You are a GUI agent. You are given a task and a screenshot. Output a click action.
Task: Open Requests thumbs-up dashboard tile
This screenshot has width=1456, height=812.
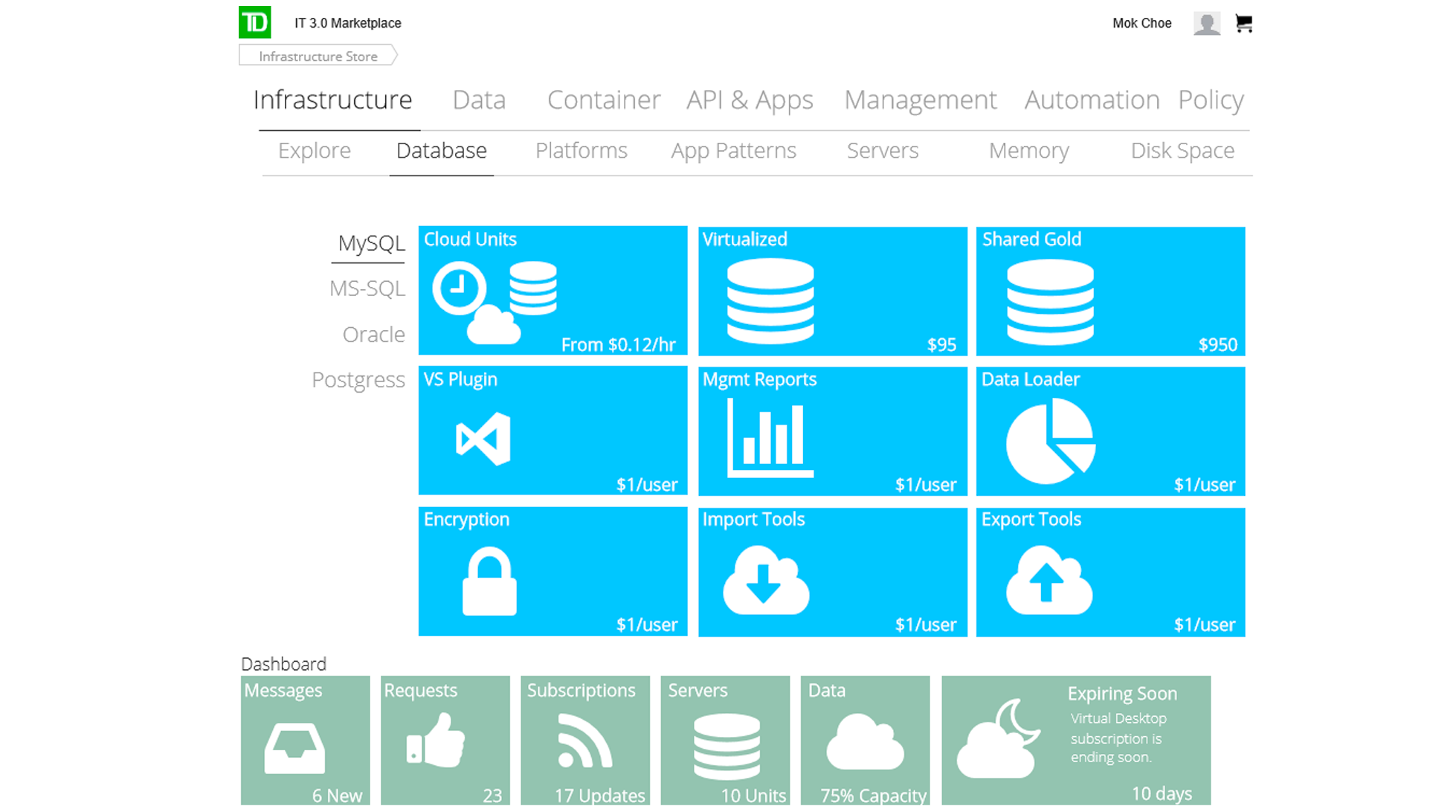445,740
